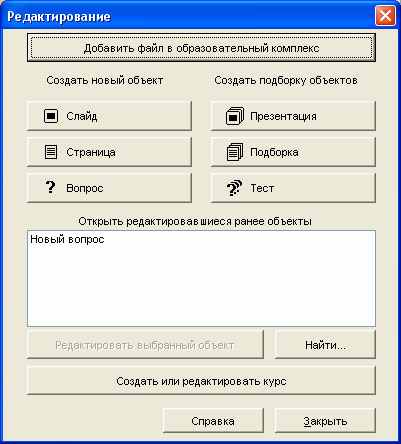Click Редактировать выбранный объект button
The image size is (401, 444).
coord(145,345)
